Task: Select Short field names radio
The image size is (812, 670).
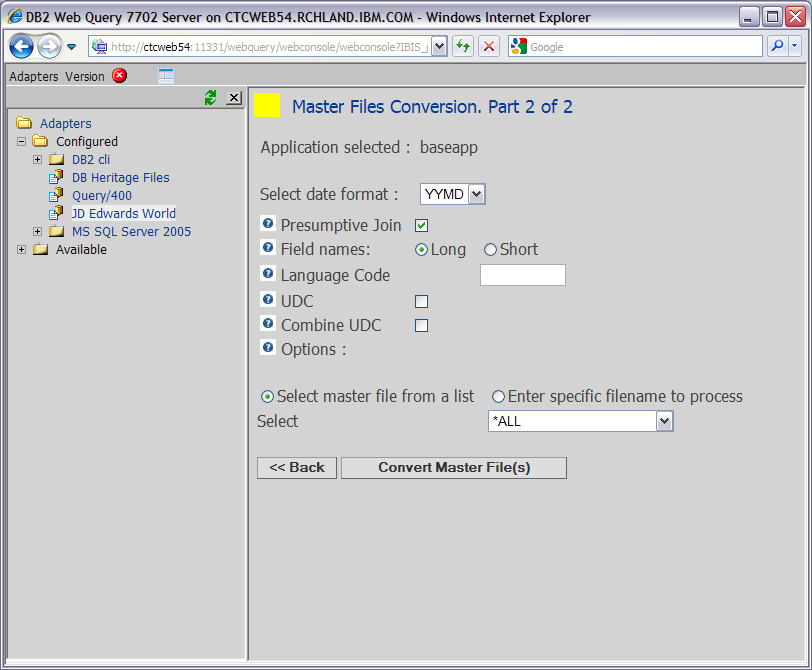Action: pyautogui.click(x=490, y=250)
